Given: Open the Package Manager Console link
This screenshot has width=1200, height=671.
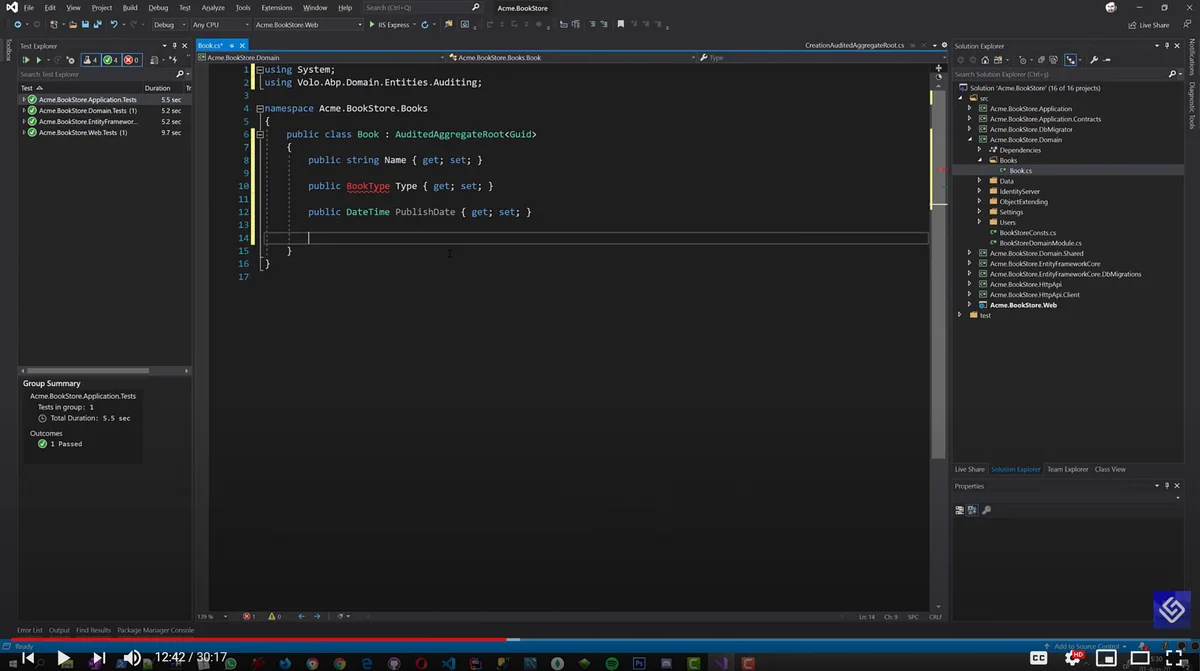Looking at the screenshot, I should pyautogui.click(x=155, y=630).
